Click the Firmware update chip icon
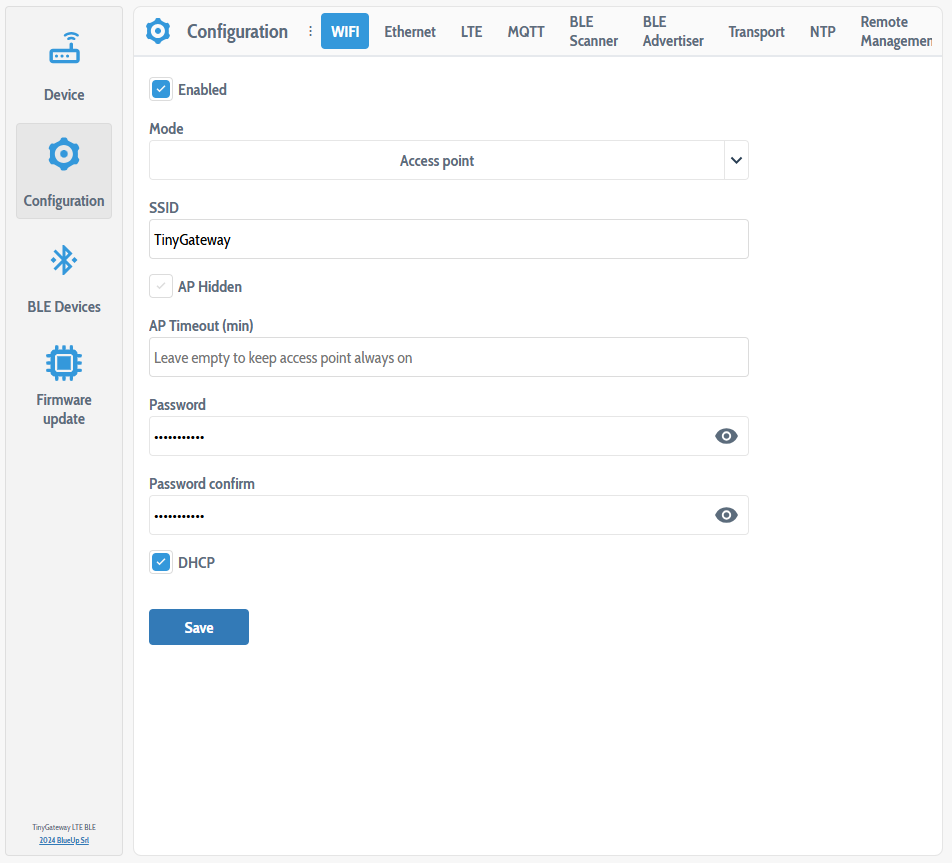 pos(63,362)
